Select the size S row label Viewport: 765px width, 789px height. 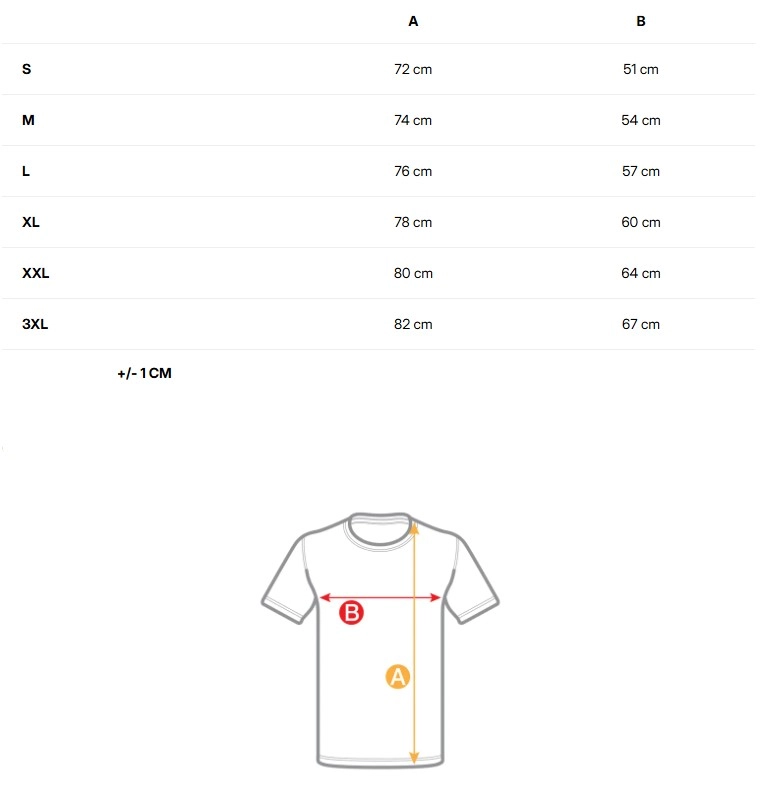pos(26,69)
